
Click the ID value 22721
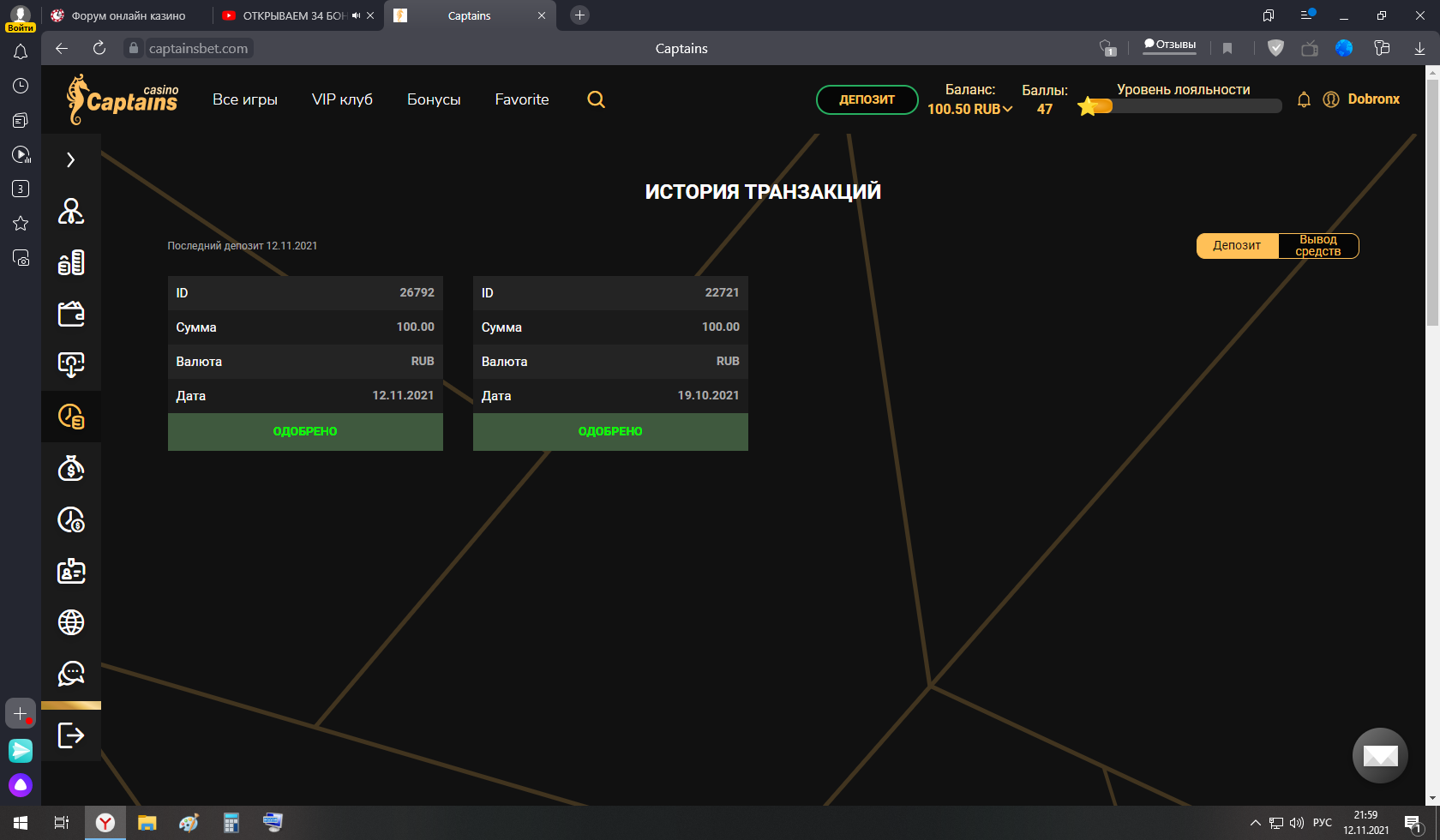tap(722, 292)
